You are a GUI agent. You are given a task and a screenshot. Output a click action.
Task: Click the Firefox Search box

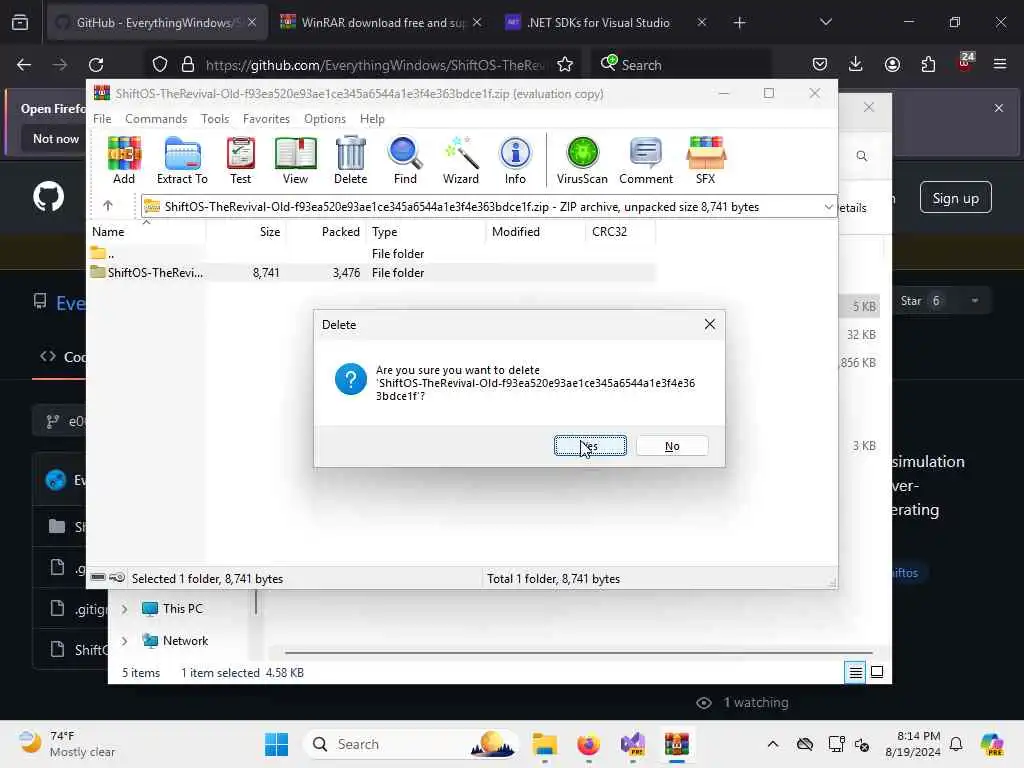pos(682,65)
